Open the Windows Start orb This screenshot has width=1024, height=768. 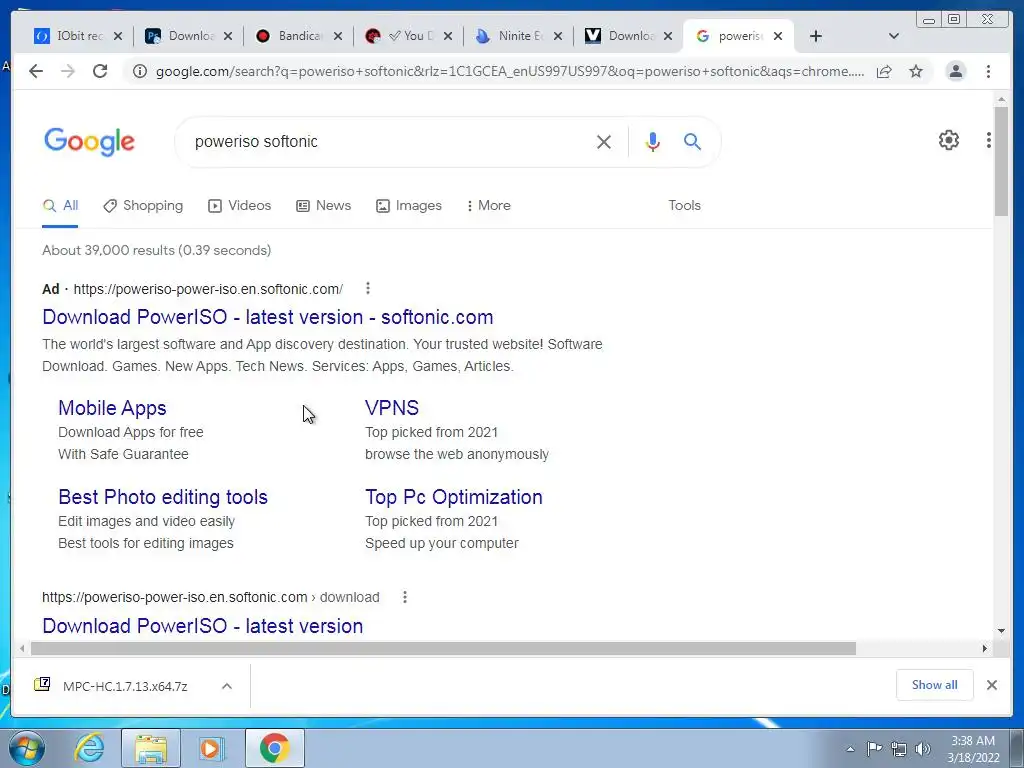27,748
